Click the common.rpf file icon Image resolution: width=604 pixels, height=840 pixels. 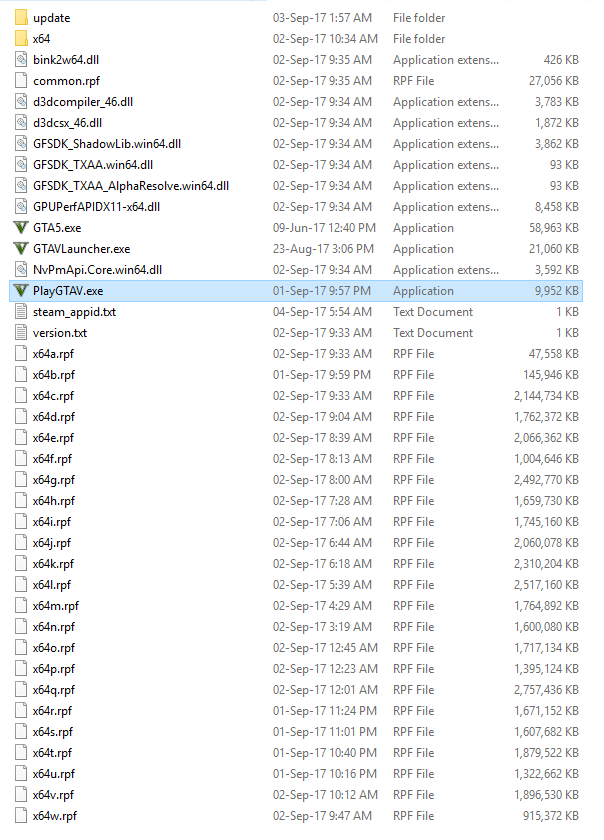(x=21, y=80)
